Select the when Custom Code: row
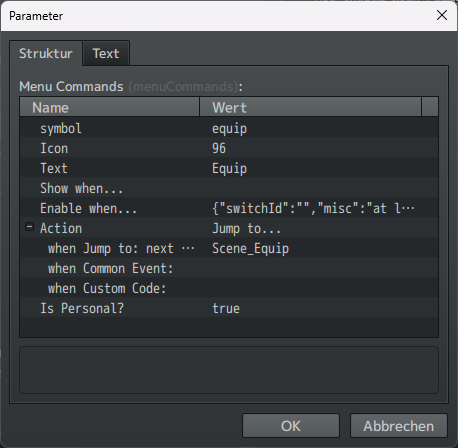Image resolution: width=458 pixels, height=448 pixels. [x=229, y=288]
